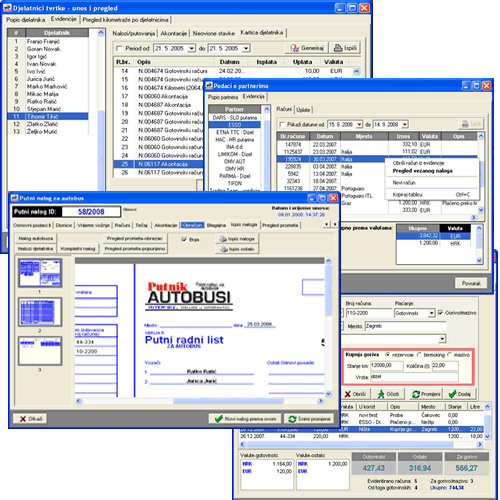Click the Stanje km input field
The image size is (500, 500).
(386, 366)
